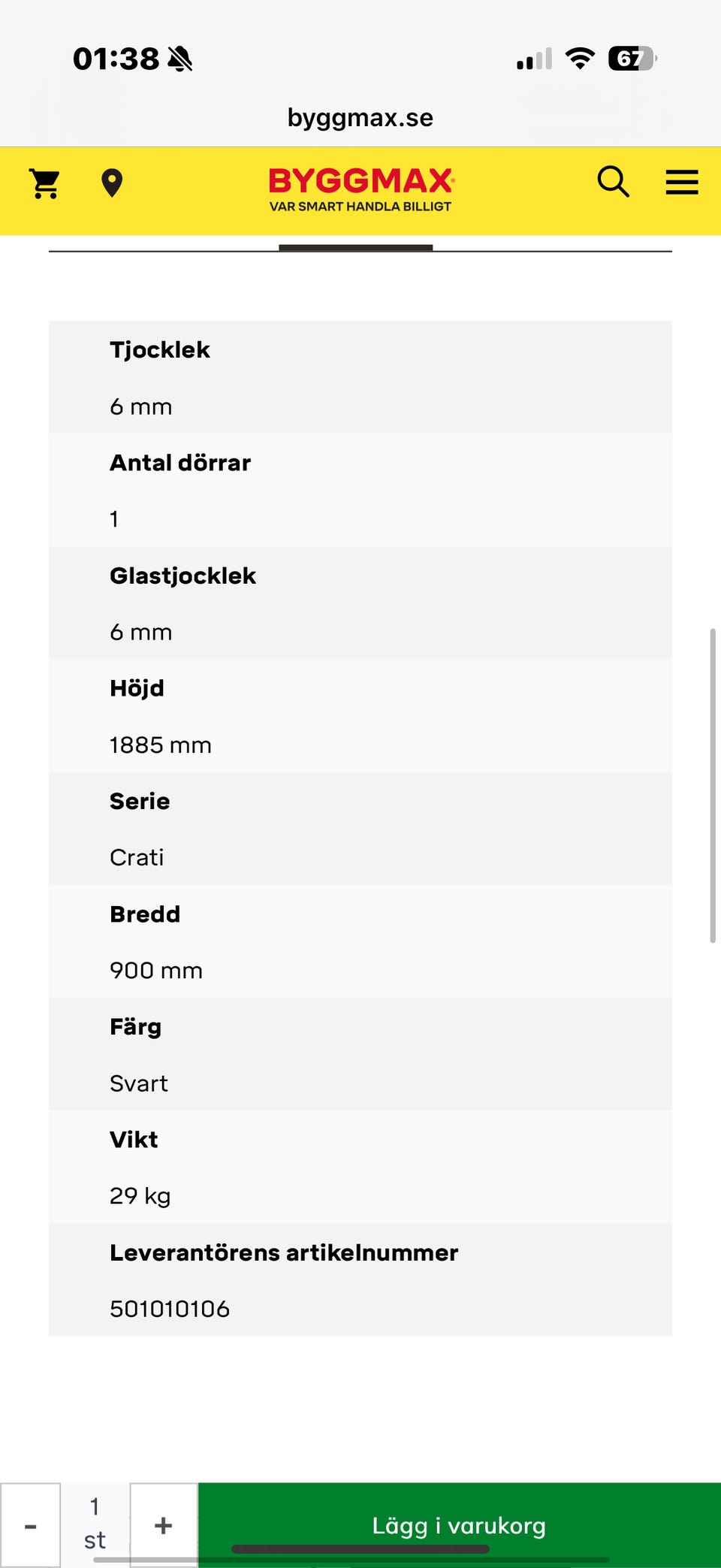Click the article number 501010106
The image size is (721, 1568).
point(170,1310)
